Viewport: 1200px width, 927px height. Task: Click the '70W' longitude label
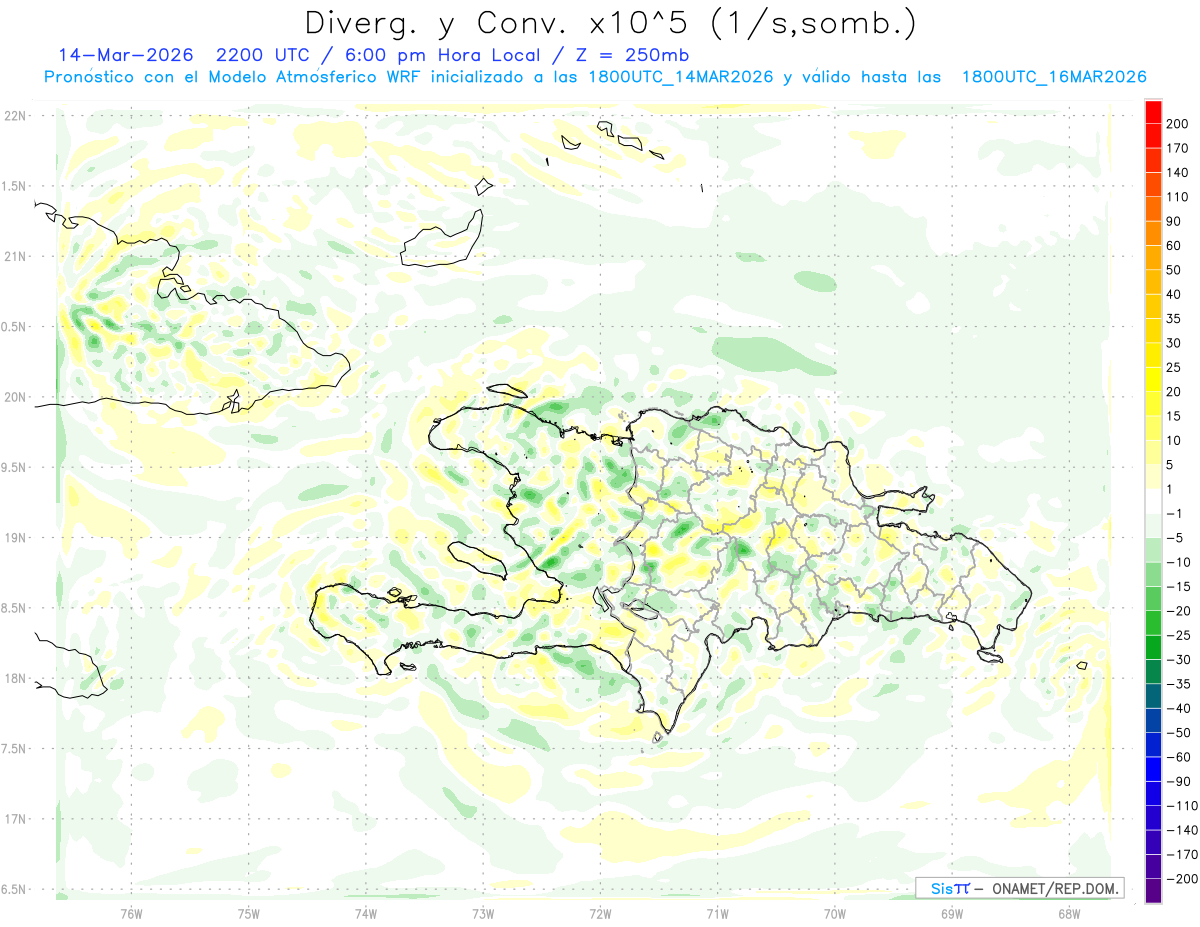click(x=835, y=915)
